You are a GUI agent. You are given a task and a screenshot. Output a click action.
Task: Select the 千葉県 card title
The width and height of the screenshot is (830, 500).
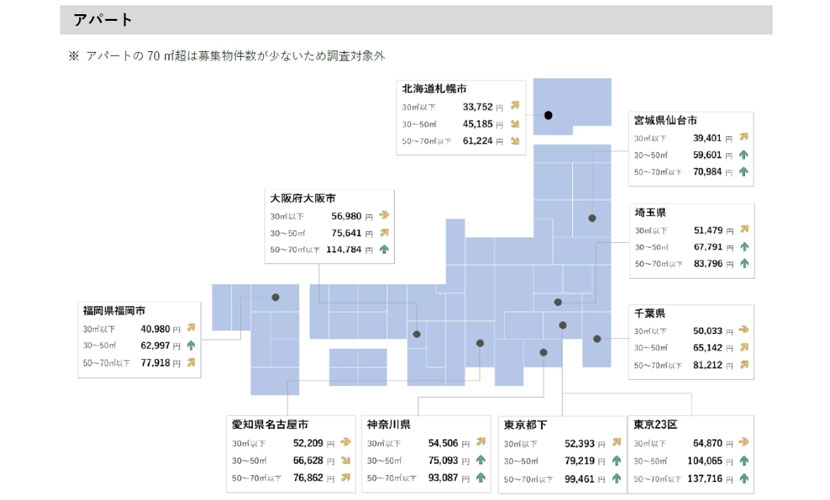[649, 313]
